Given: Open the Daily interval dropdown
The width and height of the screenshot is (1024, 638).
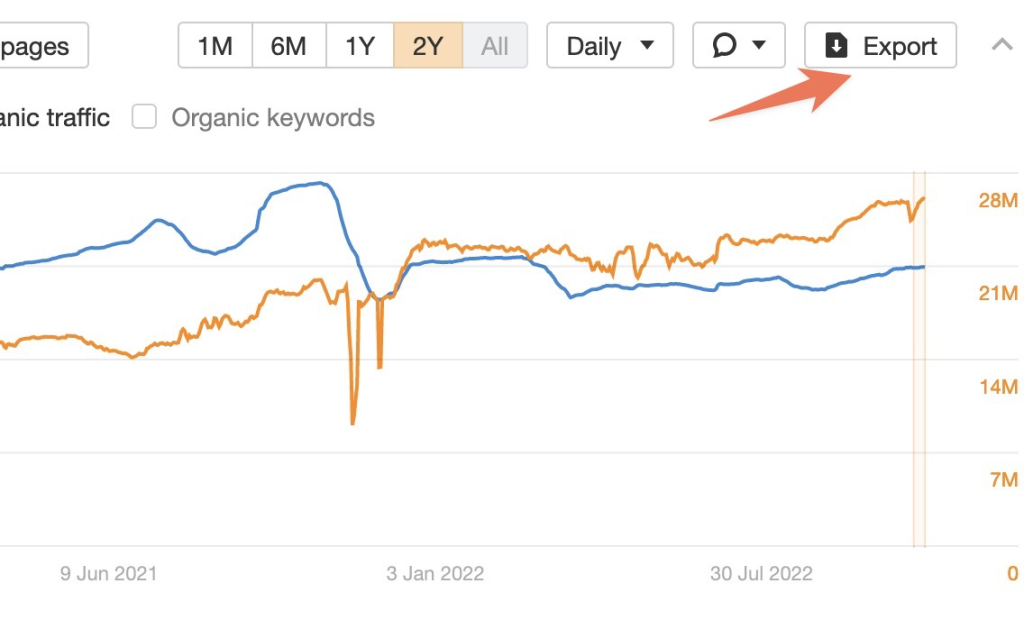Looking at the screenshot, I should (x=610, y=45).
